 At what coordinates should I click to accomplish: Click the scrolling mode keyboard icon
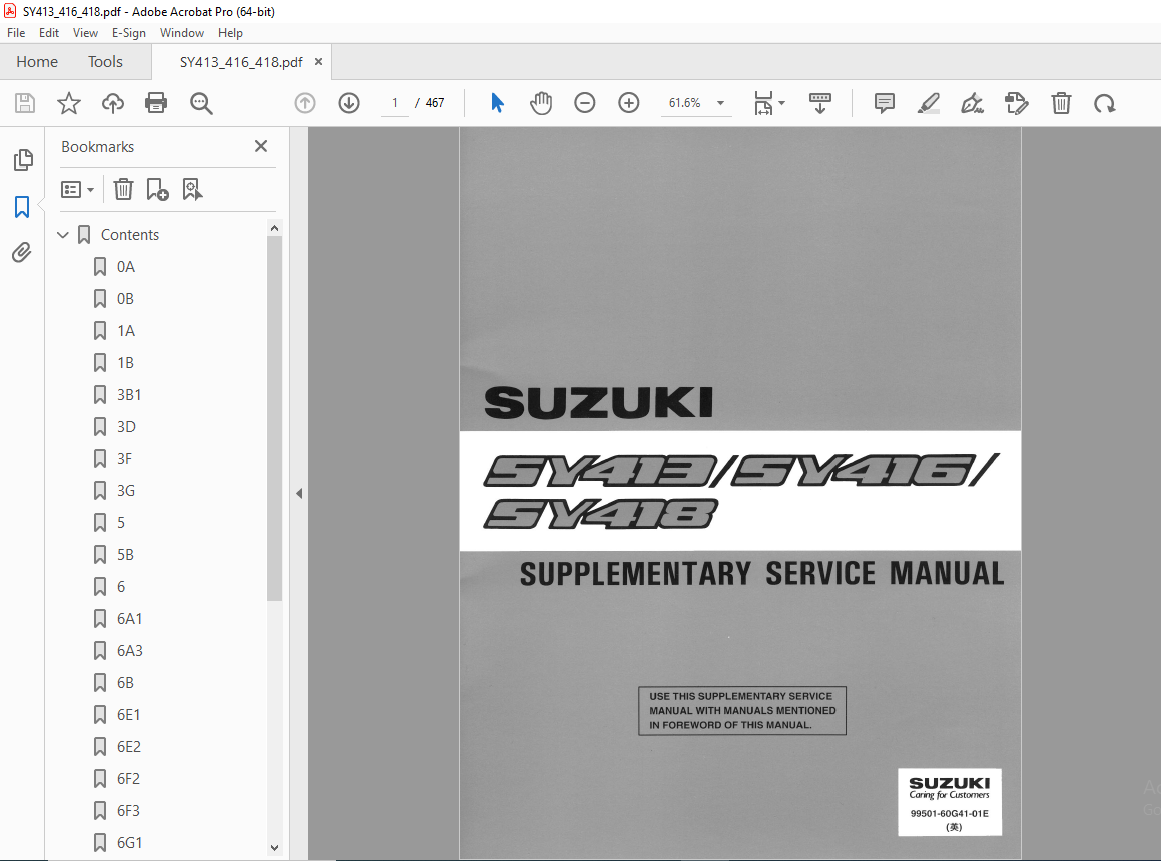(820, 103)
